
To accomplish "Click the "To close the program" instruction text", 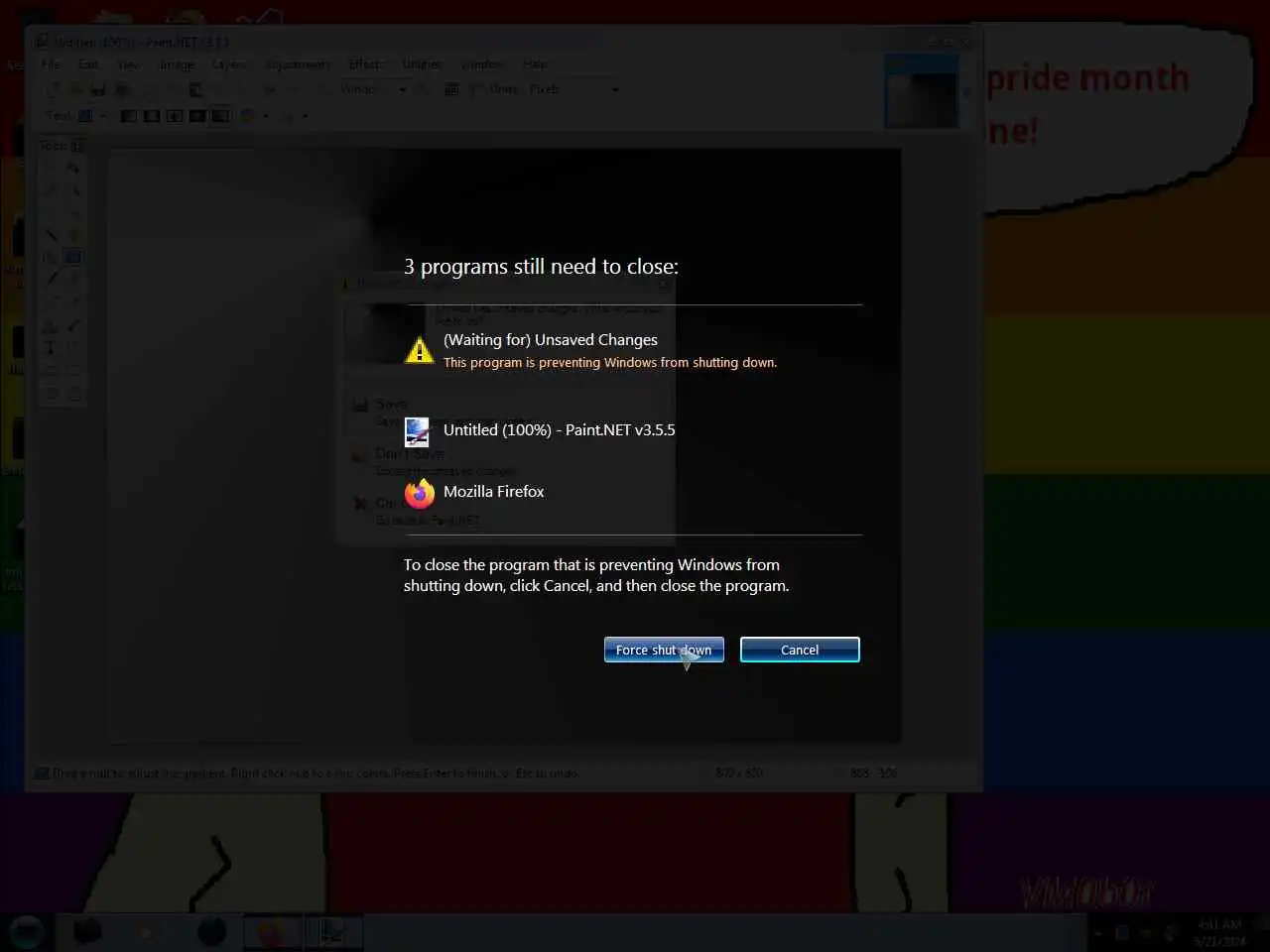I will pos(596,575).
